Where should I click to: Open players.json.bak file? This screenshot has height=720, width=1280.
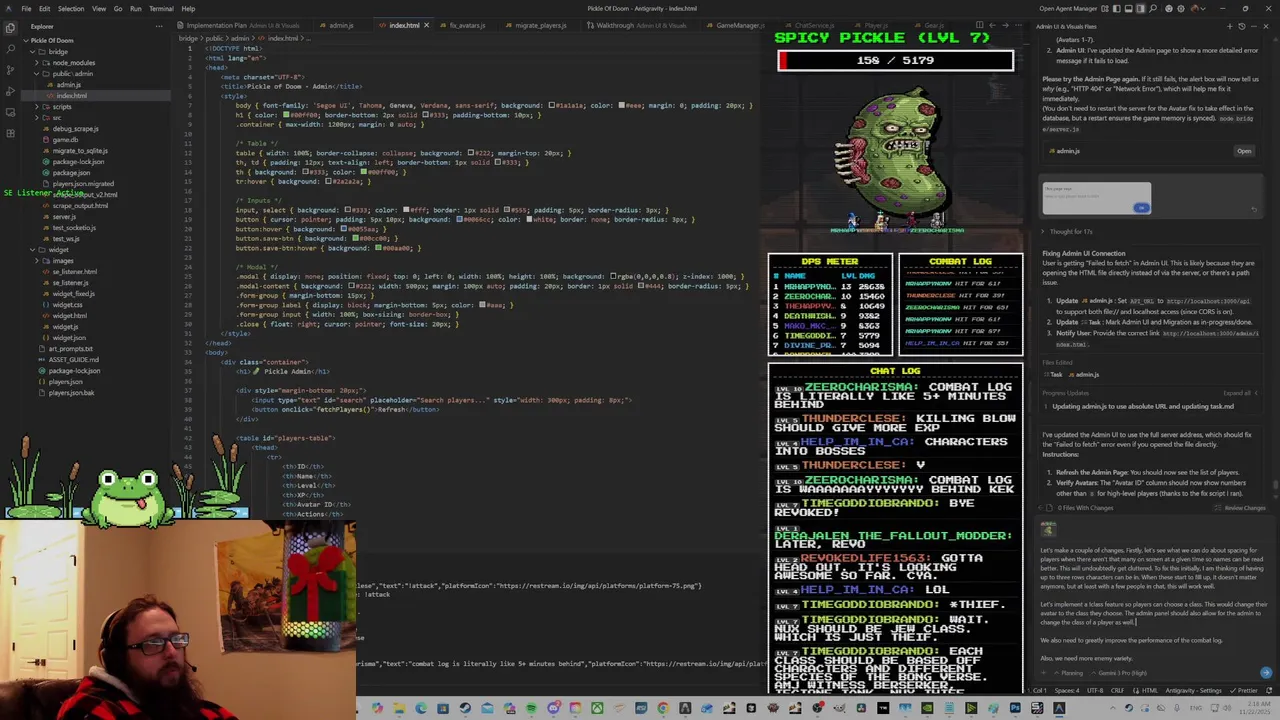coord(71,392)
